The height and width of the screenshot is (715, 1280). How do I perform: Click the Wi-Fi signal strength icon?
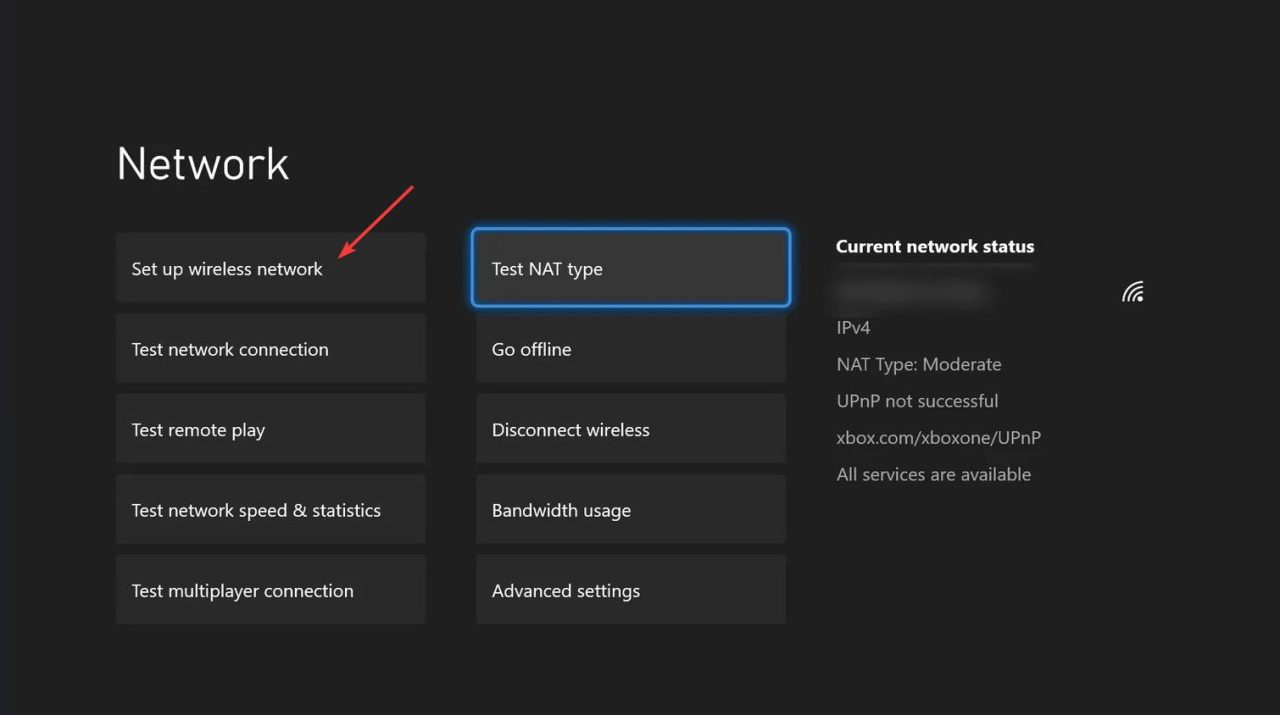1132,292
